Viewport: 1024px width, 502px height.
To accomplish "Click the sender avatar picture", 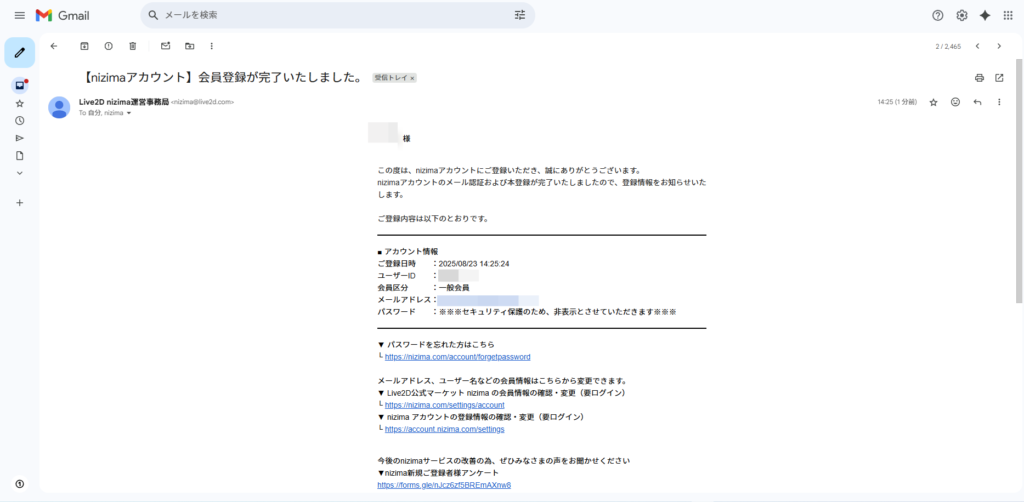I will 59,107.
